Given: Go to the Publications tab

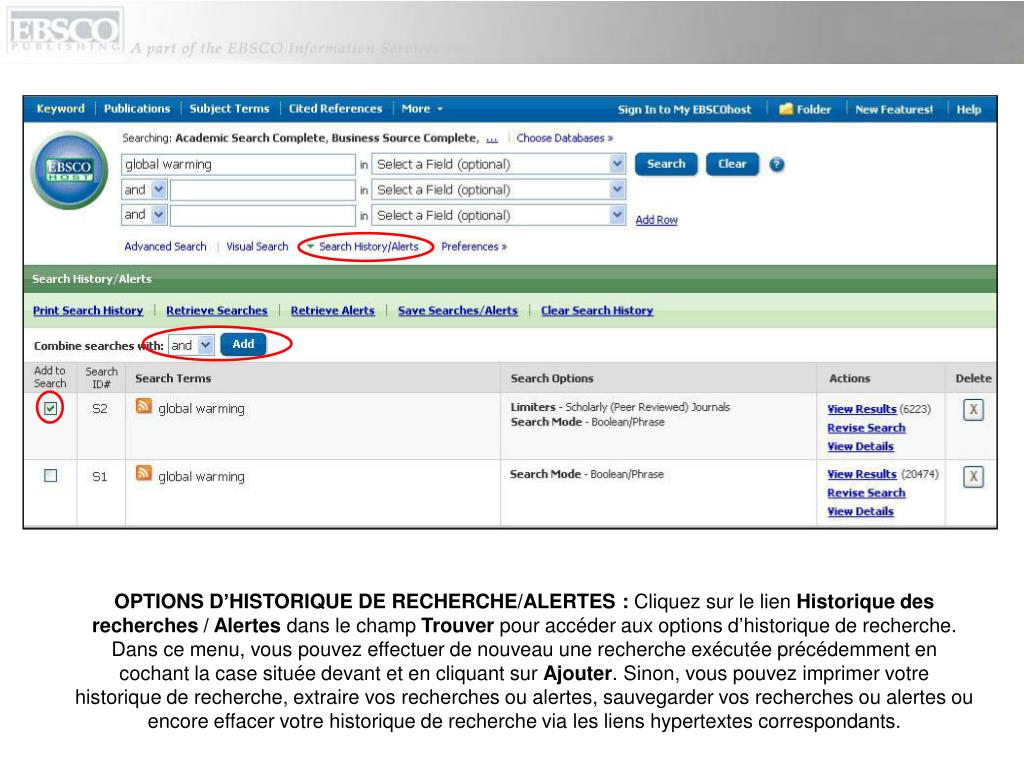Looking at the screenshot, I should 137,109.
